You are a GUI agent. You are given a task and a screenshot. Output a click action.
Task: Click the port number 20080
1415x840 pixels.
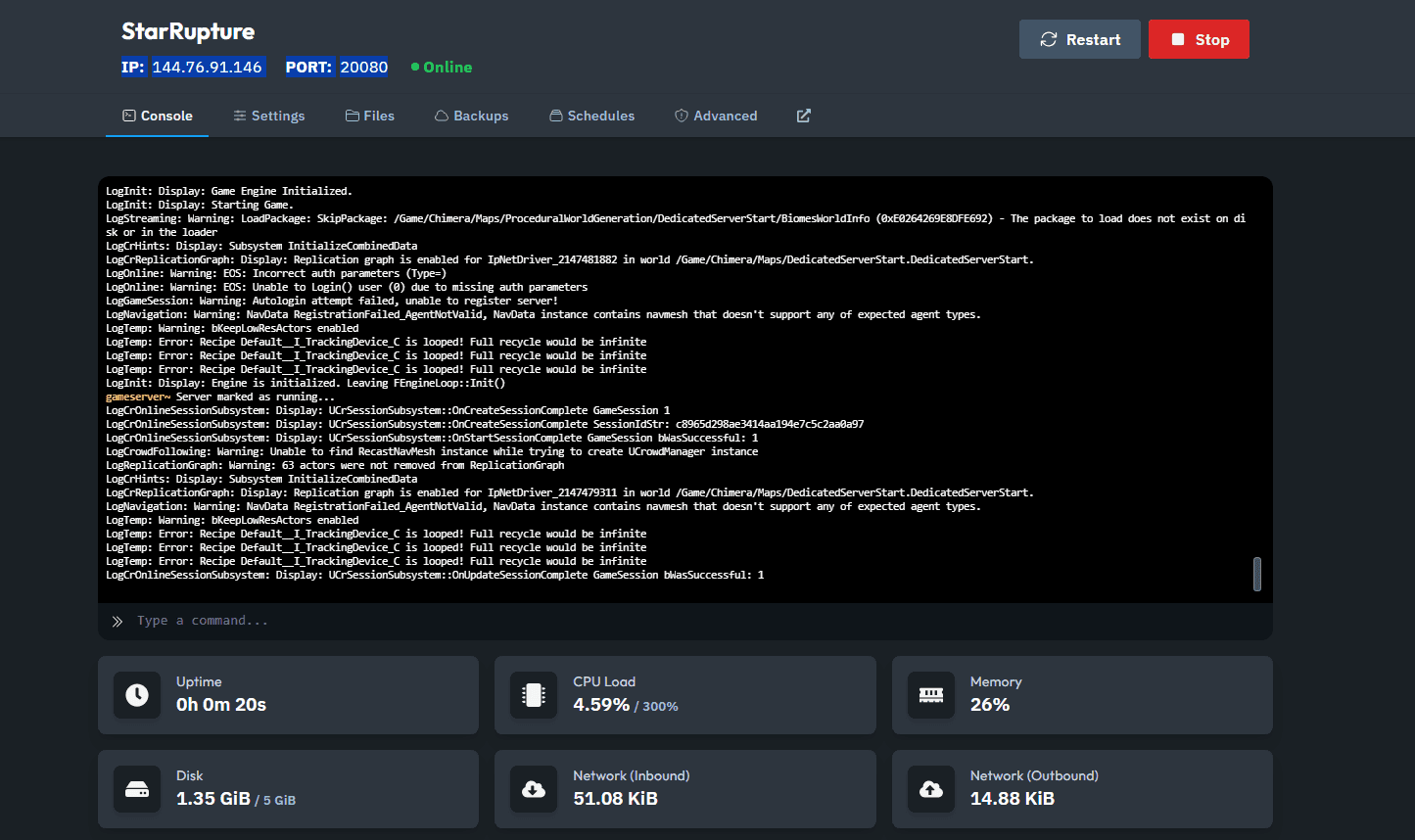363,68
